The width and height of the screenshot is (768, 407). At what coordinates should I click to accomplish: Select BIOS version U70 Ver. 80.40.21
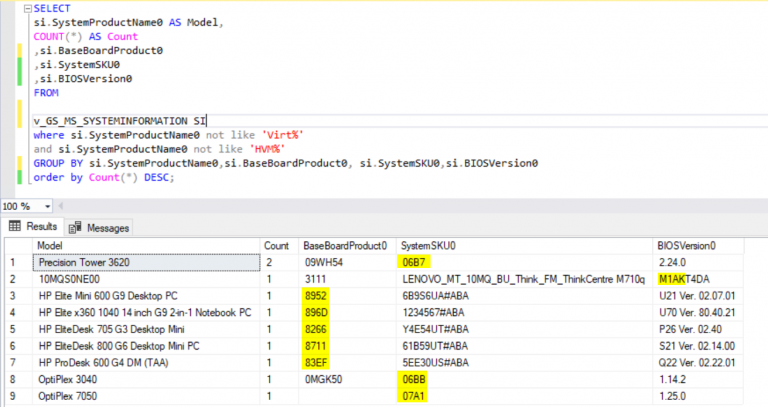698,312
